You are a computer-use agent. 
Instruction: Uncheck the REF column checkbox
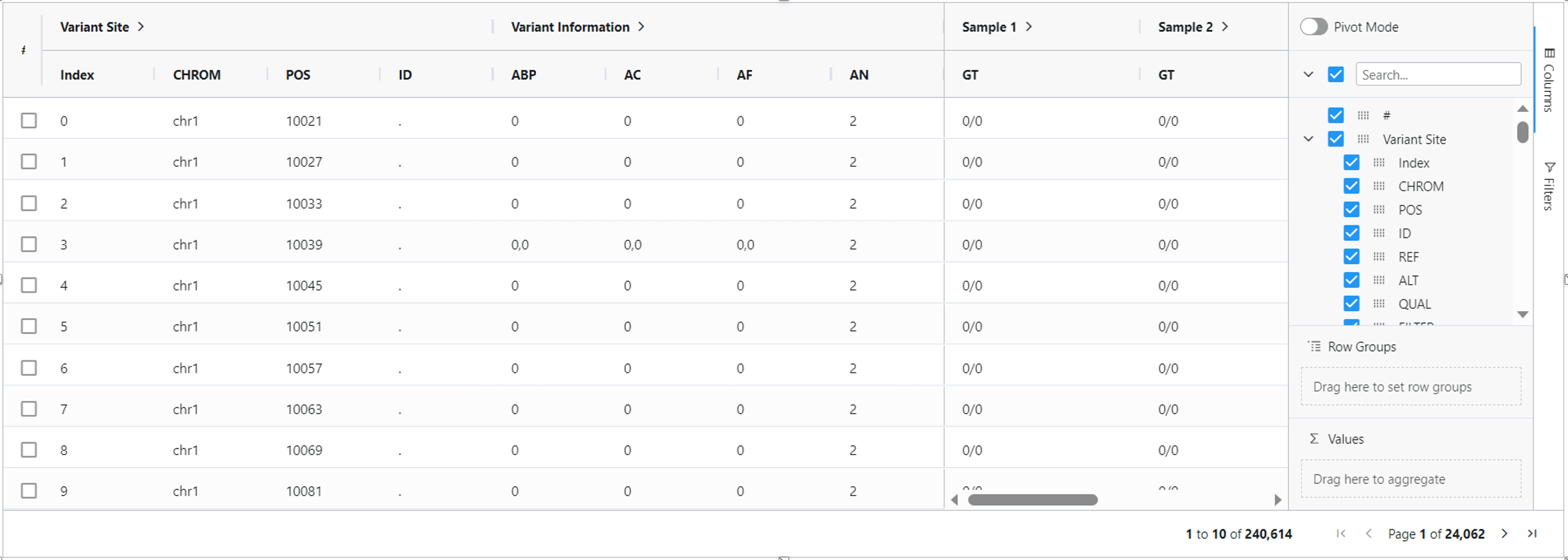point(1351,256)
